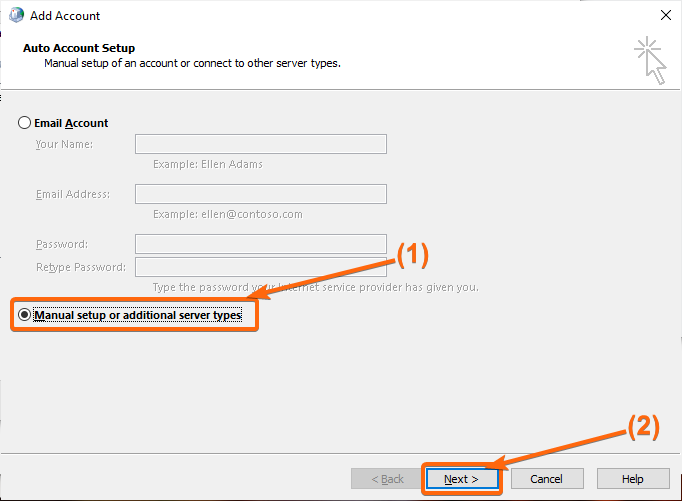
Task: Click the Add Account title text
Action: pyautogui.click(x=65, y=16)
